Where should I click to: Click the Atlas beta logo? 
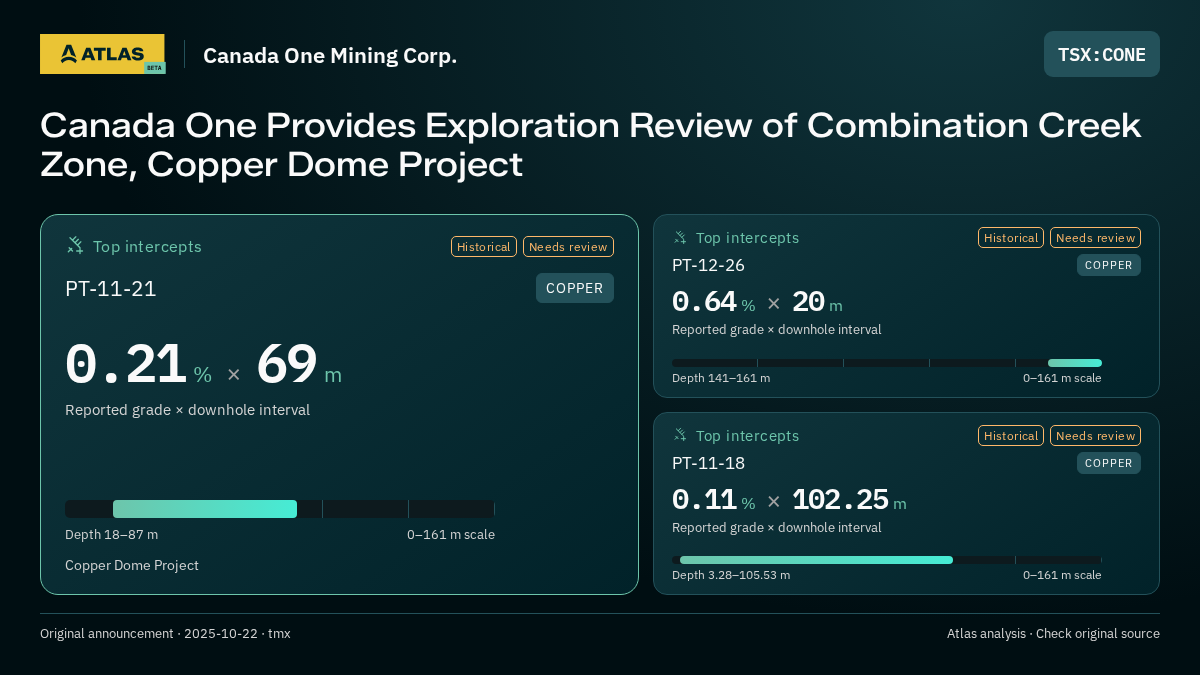102,54
